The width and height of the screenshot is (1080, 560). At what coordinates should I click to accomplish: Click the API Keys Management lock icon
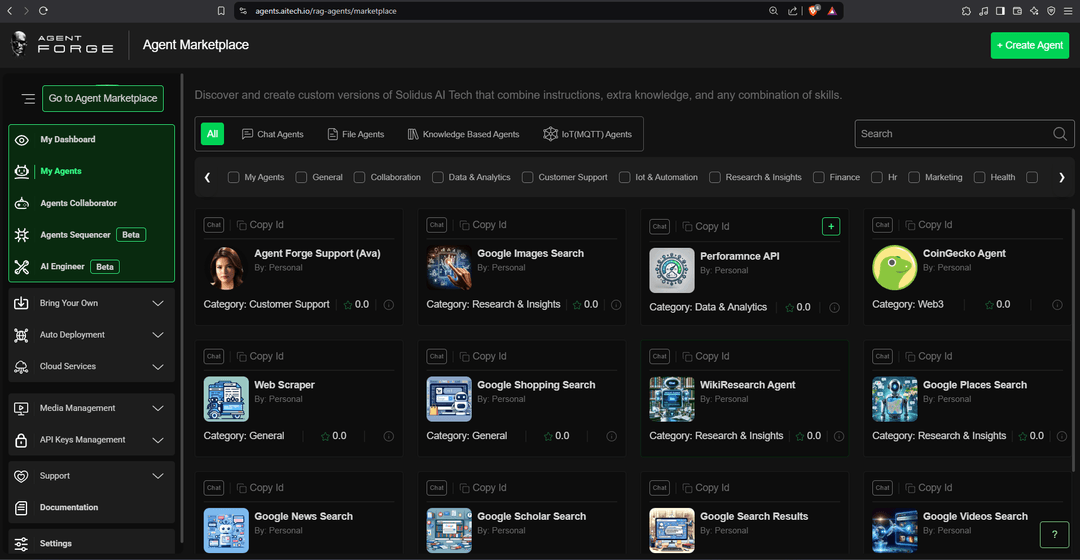click(21, 440)
